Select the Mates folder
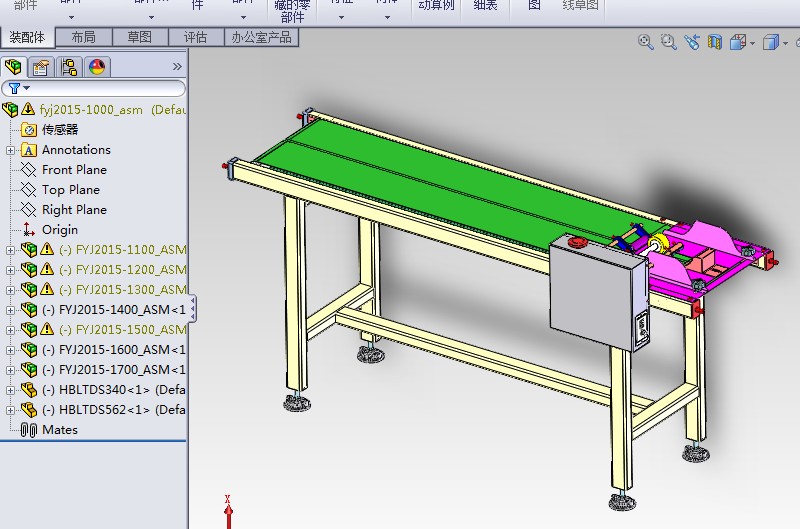 [60, 430]
